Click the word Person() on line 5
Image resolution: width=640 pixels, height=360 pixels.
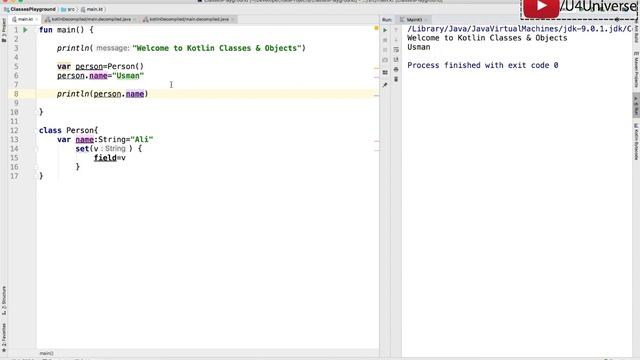[x=126, y=67]
